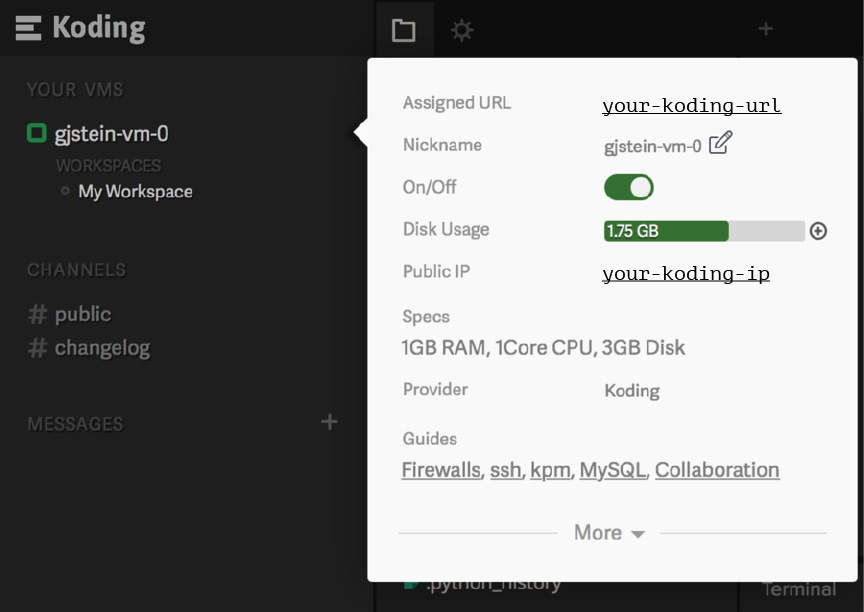Open the public channel
Viewport: 864px width, 612px height.
pos(83,314)
